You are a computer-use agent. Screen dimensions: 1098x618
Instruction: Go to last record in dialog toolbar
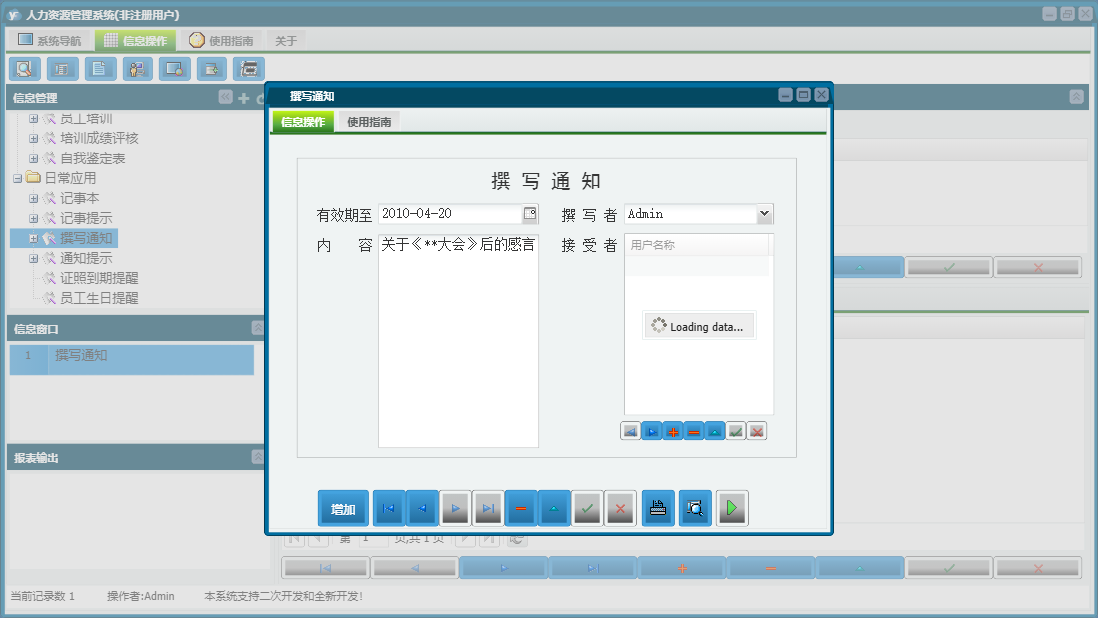point(488,508)
